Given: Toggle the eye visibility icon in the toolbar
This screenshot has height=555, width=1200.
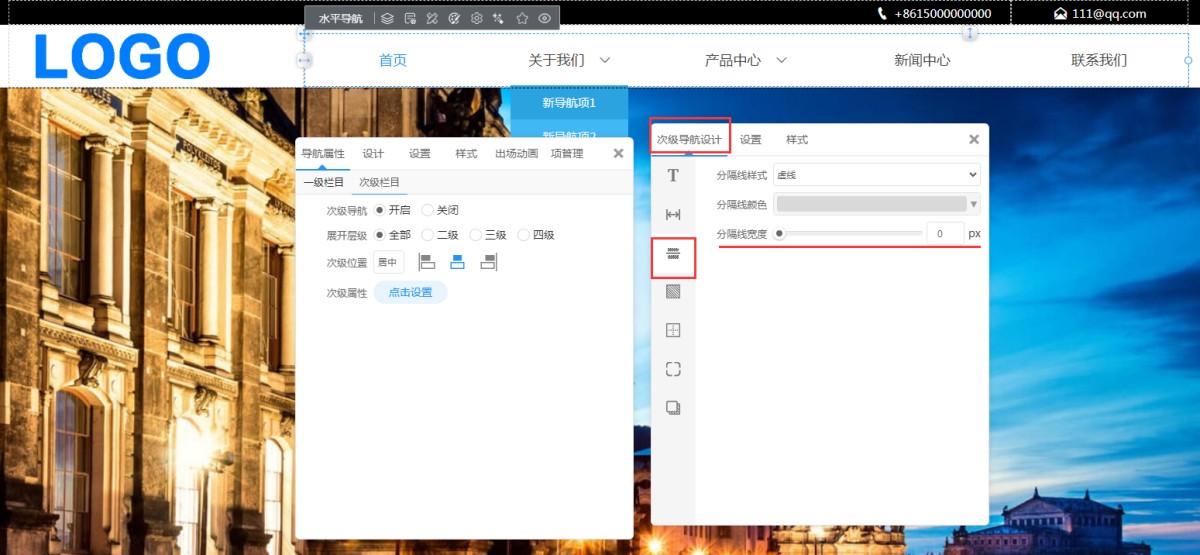Looking at the screenshot, I should (545, 18).
